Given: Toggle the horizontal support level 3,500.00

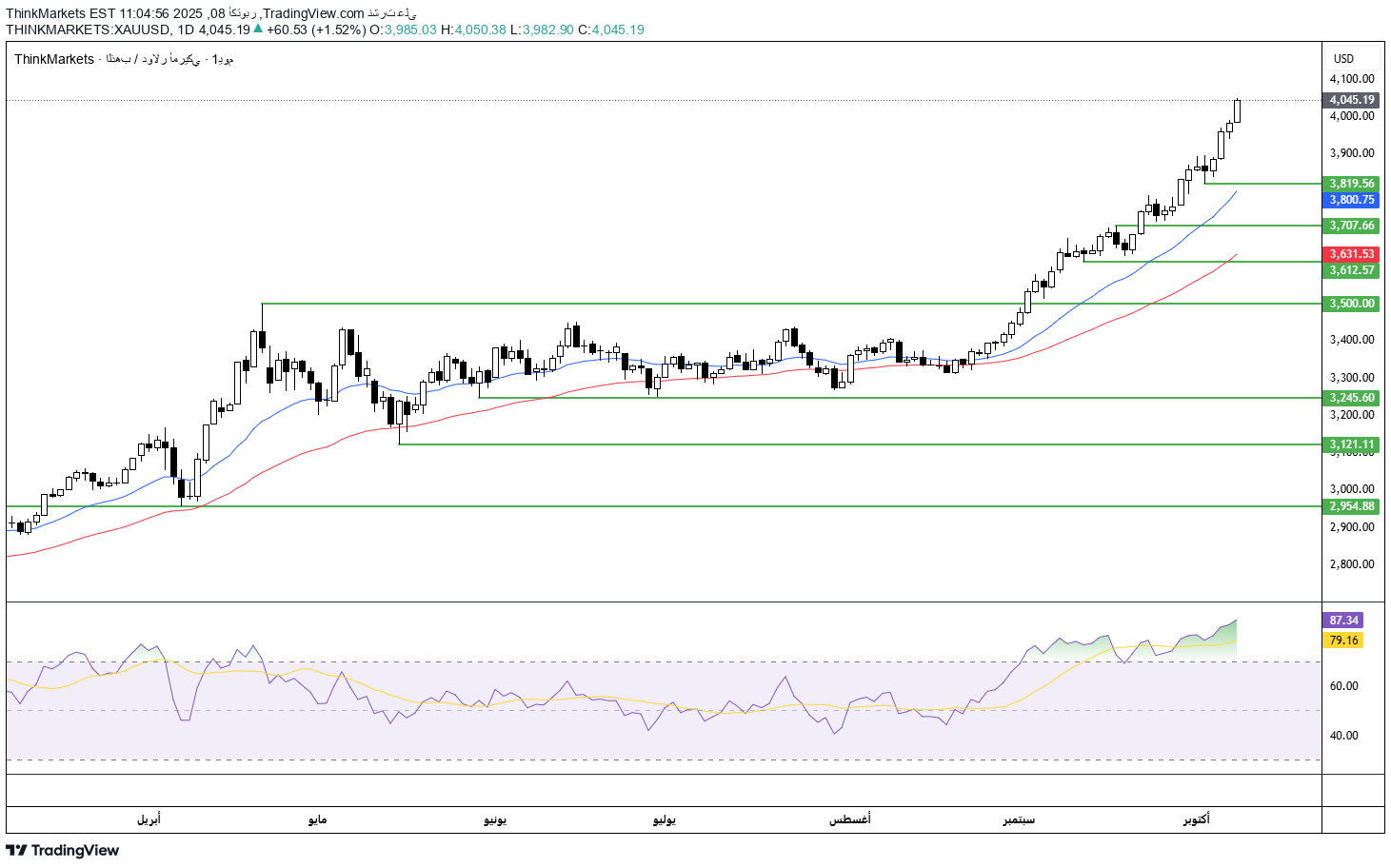Looking at the screenshot, I should (1349, 304).
